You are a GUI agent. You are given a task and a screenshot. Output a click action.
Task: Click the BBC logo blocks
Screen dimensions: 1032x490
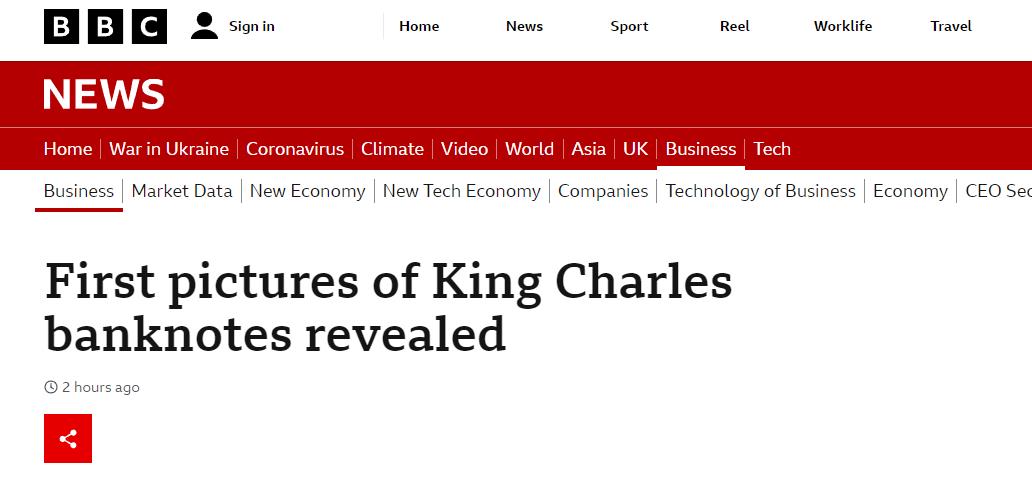(x=105, y=26)
